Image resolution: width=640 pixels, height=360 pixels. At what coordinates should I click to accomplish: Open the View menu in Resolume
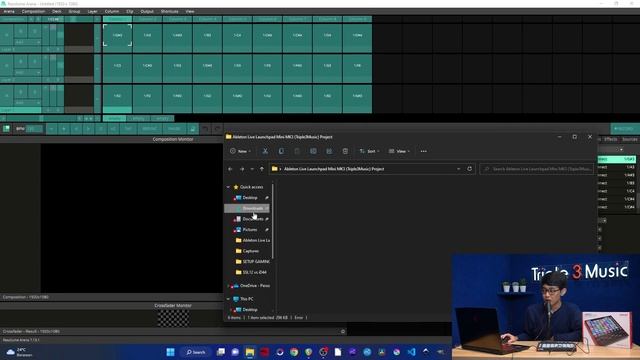190,11
